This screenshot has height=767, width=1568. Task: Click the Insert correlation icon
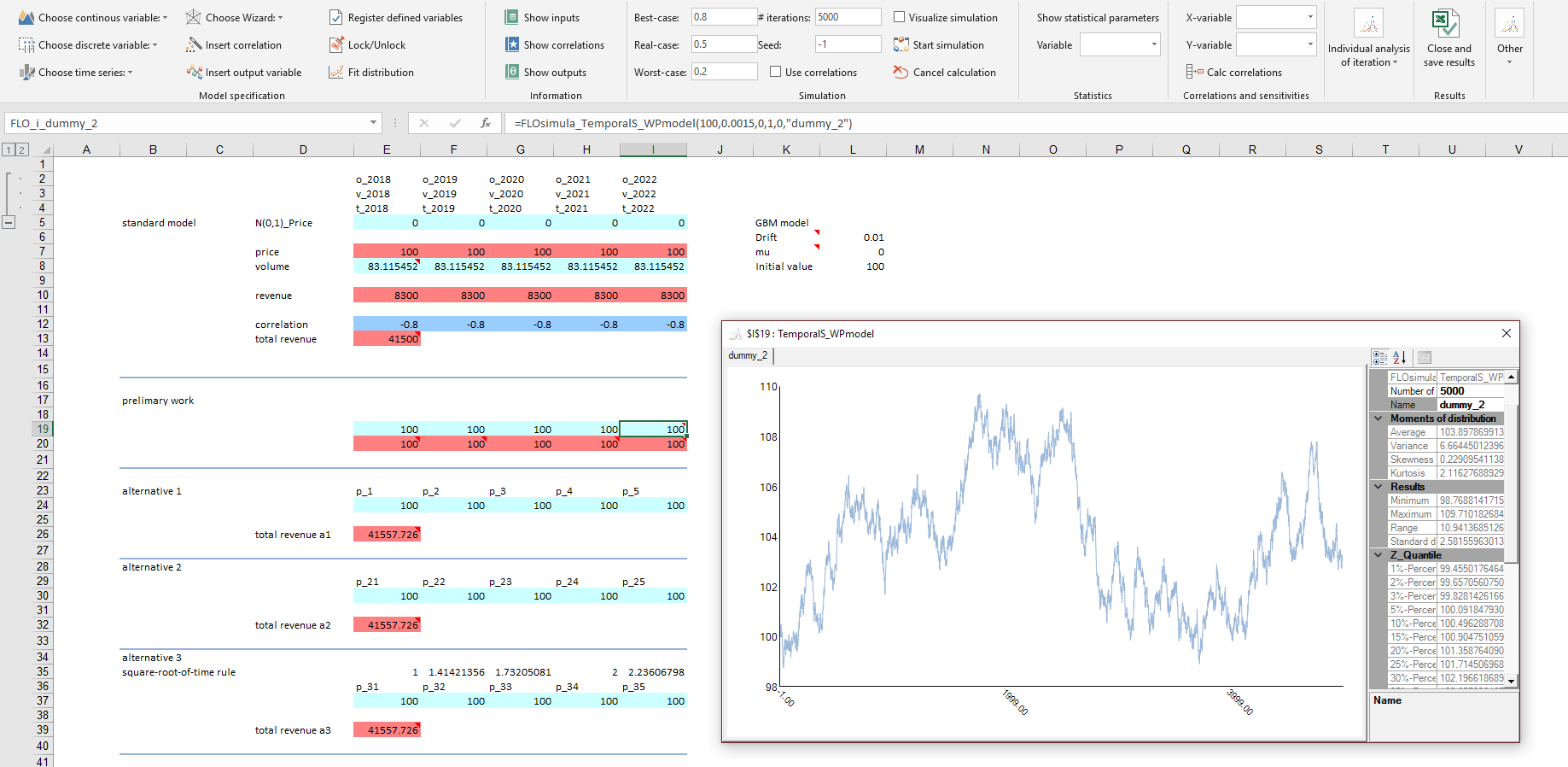195,45
